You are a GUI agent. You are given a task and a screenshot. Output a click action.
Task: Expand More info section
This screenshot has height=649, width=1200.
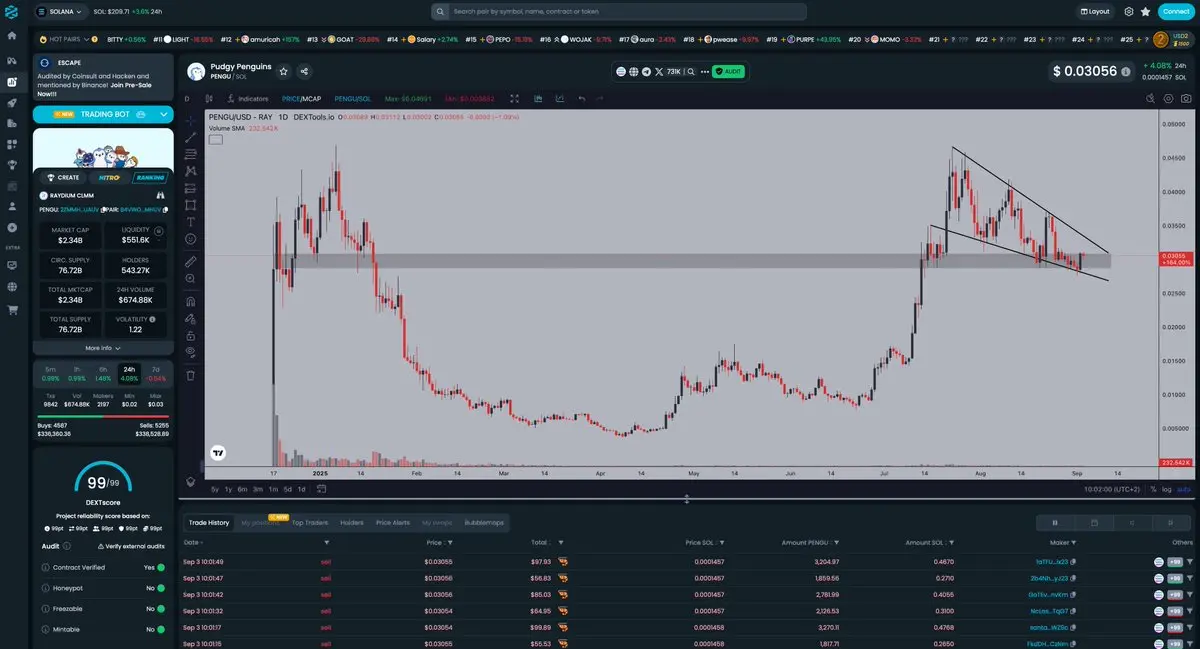click(x=103, y=348)
